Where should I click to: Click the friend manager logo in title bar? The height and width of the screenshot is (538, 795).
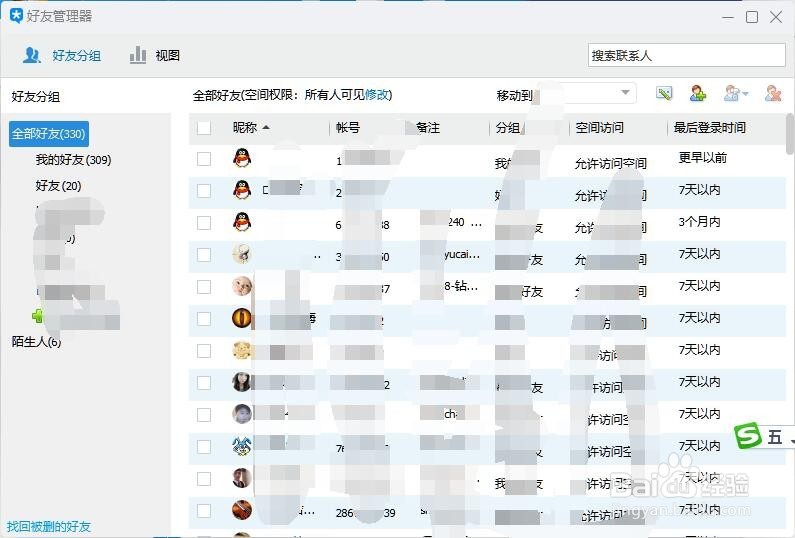[16, 16]
